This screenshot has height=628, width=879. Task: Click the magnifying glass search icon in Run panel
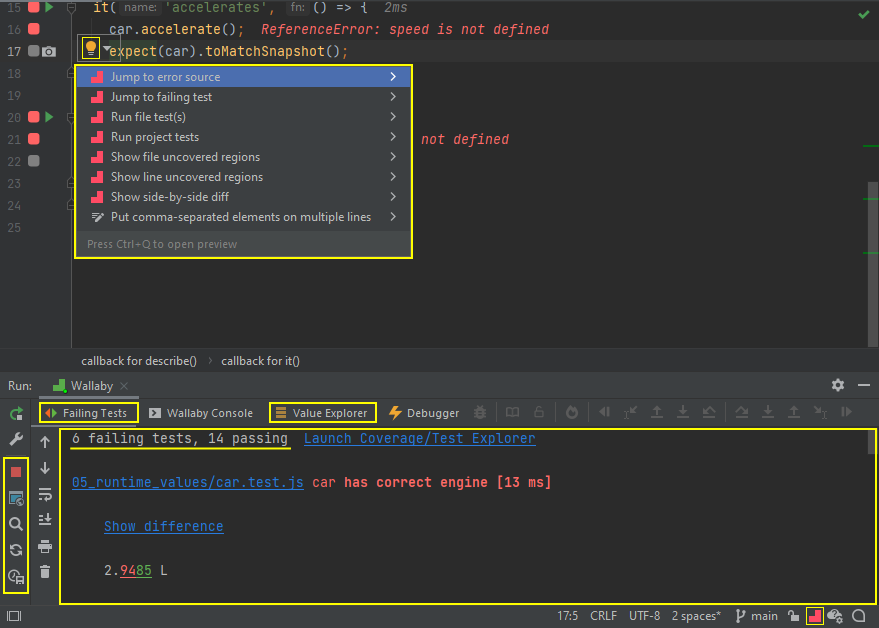[x=16, y=524]
